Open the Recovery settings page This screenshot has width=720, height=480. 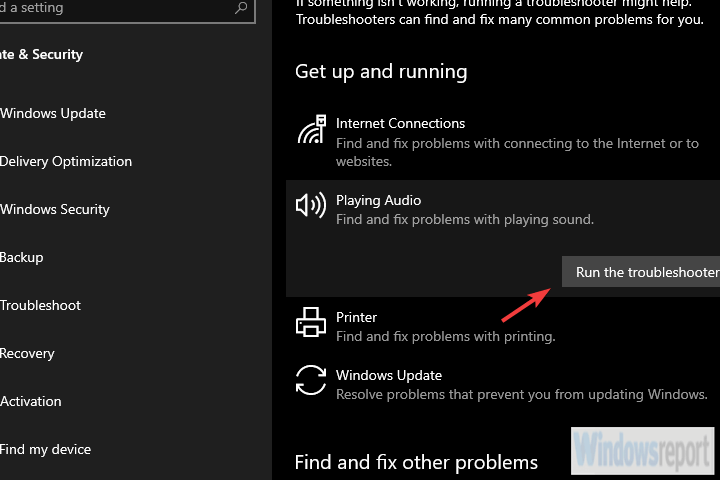tap(27, 354)
